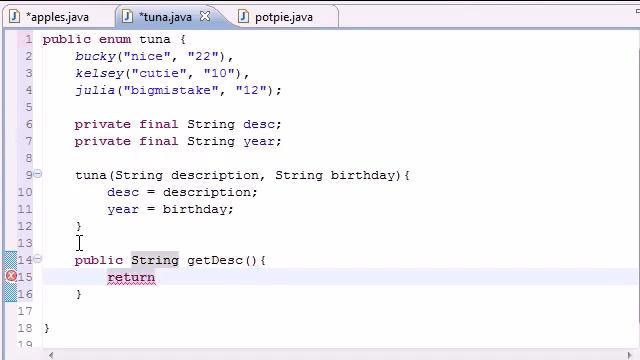Screen dimensions: 640x360
Task: Click the Java file icon on apples.java tab
Action: pos(14,17)
